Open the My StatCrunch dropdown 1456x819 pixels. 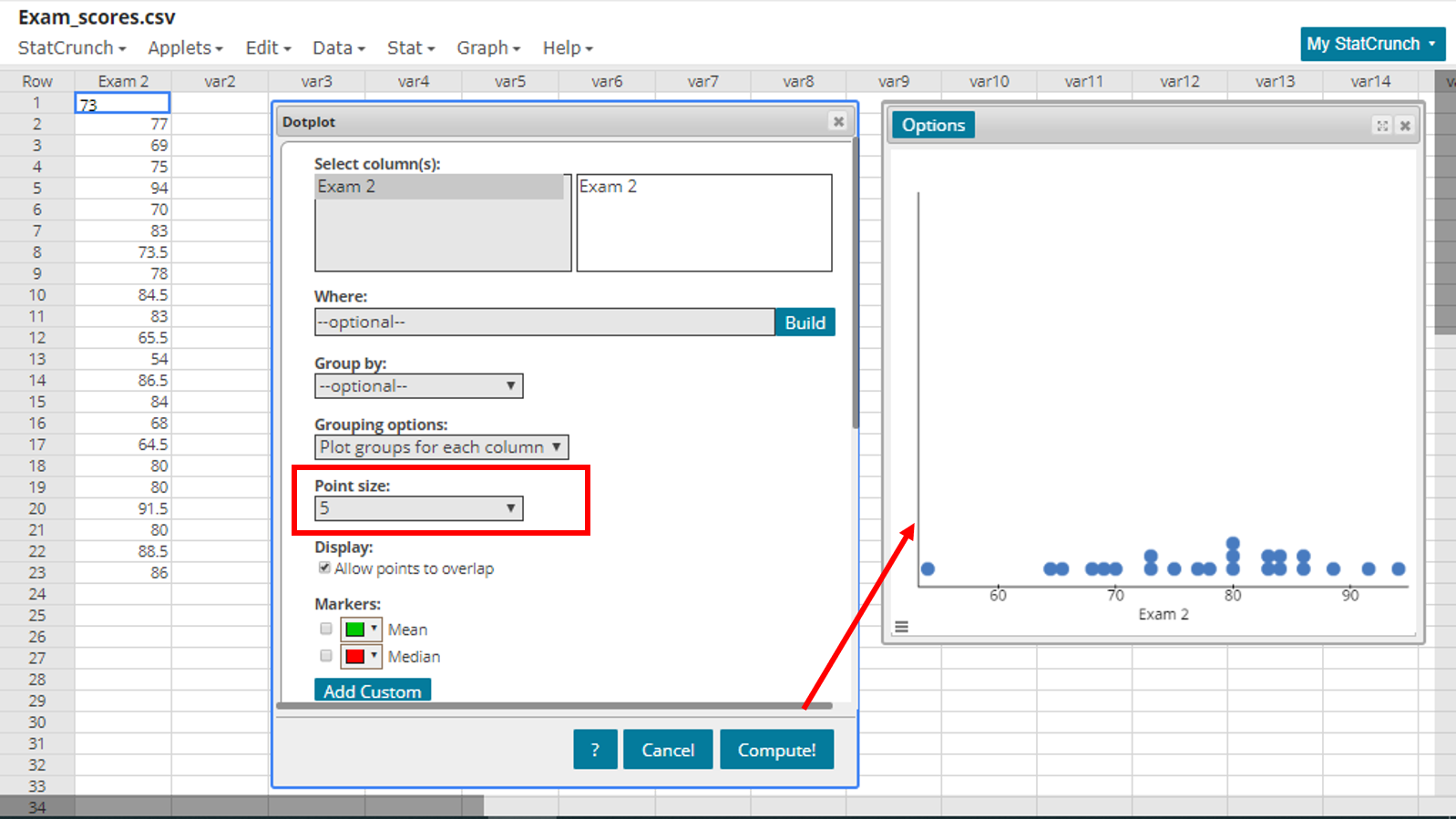(1371, 44)
